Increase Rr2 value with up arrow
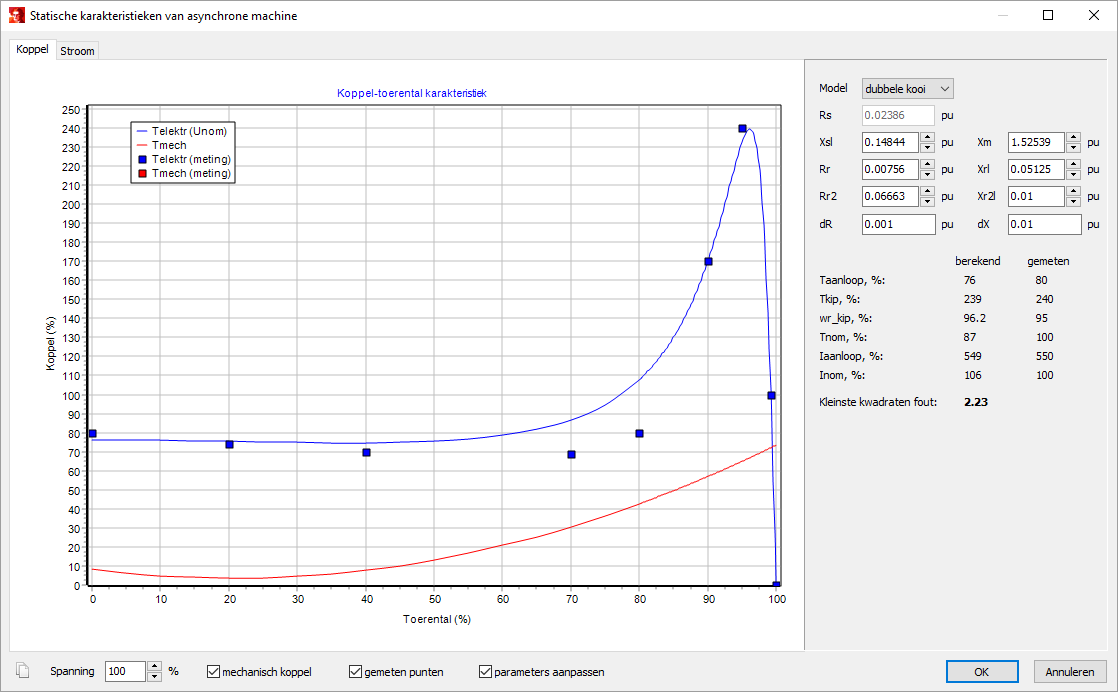Image resolution: width=1118 pixels, height=692 pixels. click(927, 192)
